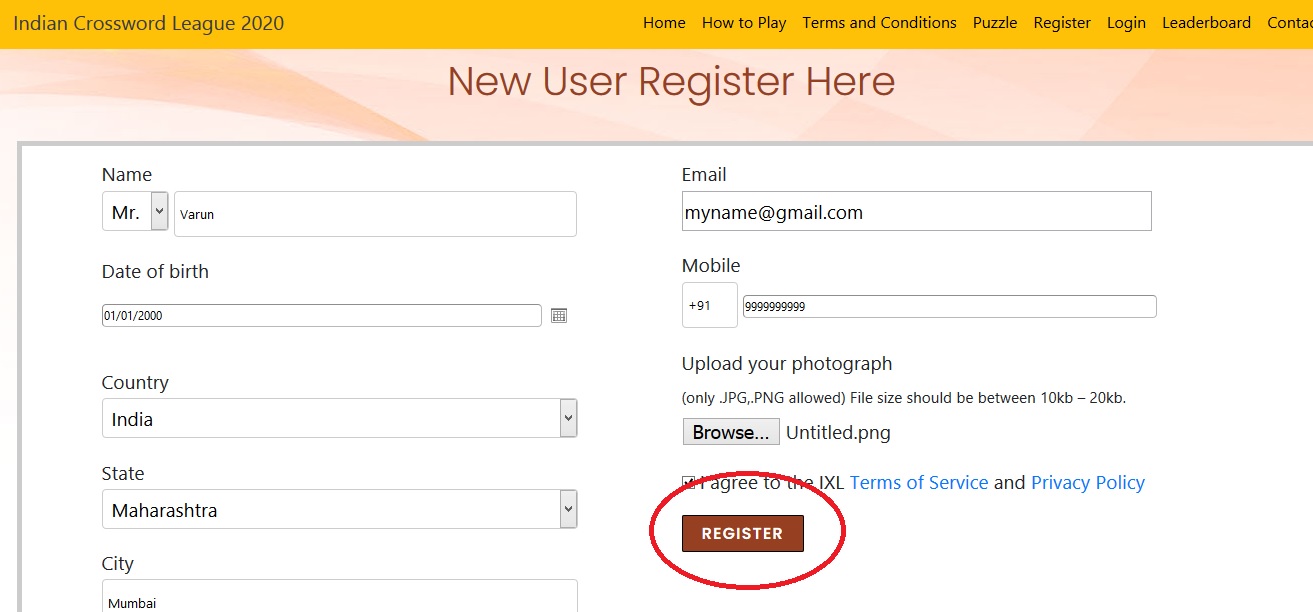Click the Indian Crossword League 2020 title
Viewport: 1313px width, 612px height.
point(148,23)
